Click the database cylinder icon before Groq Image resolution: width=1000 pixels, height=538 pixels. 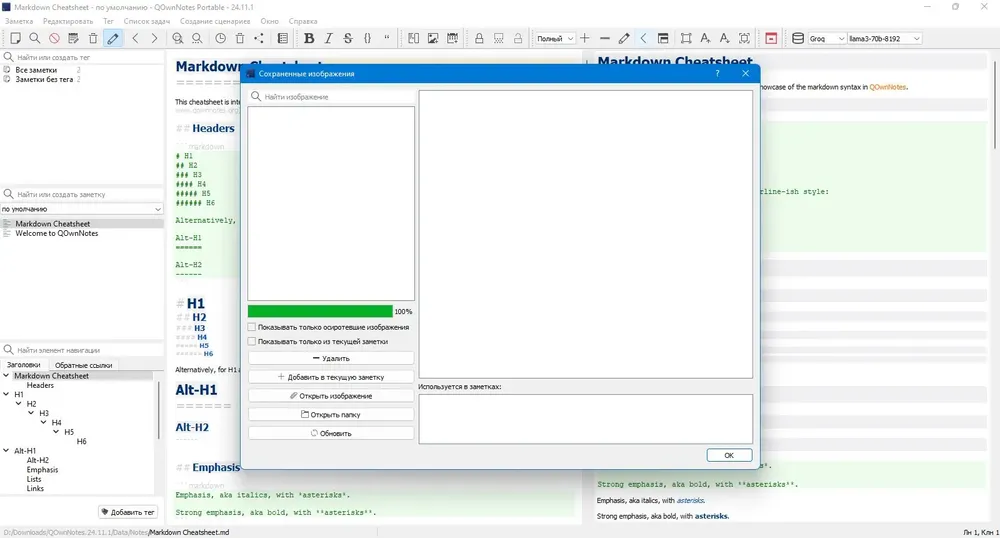(797, 38)
